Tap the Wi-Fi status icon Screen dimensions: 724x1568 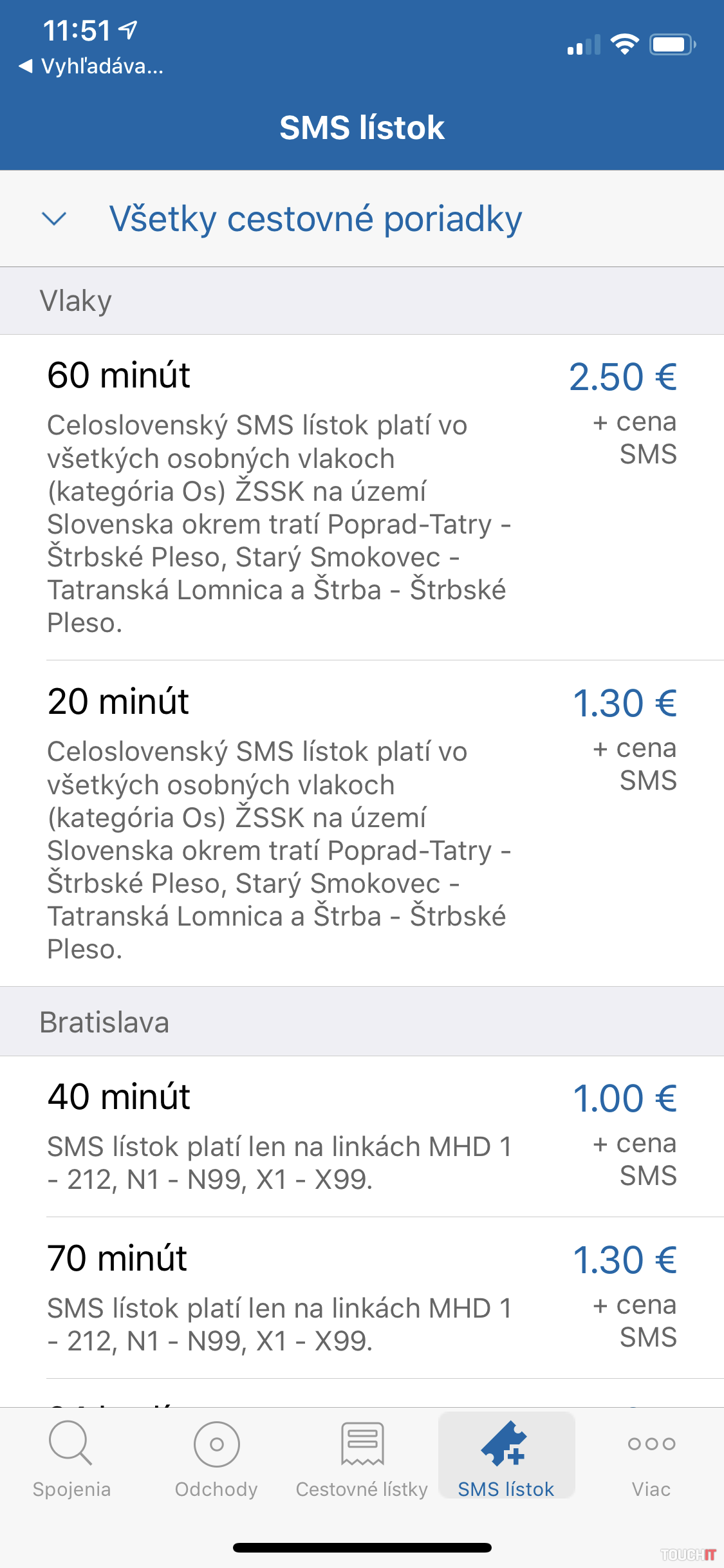624,44
